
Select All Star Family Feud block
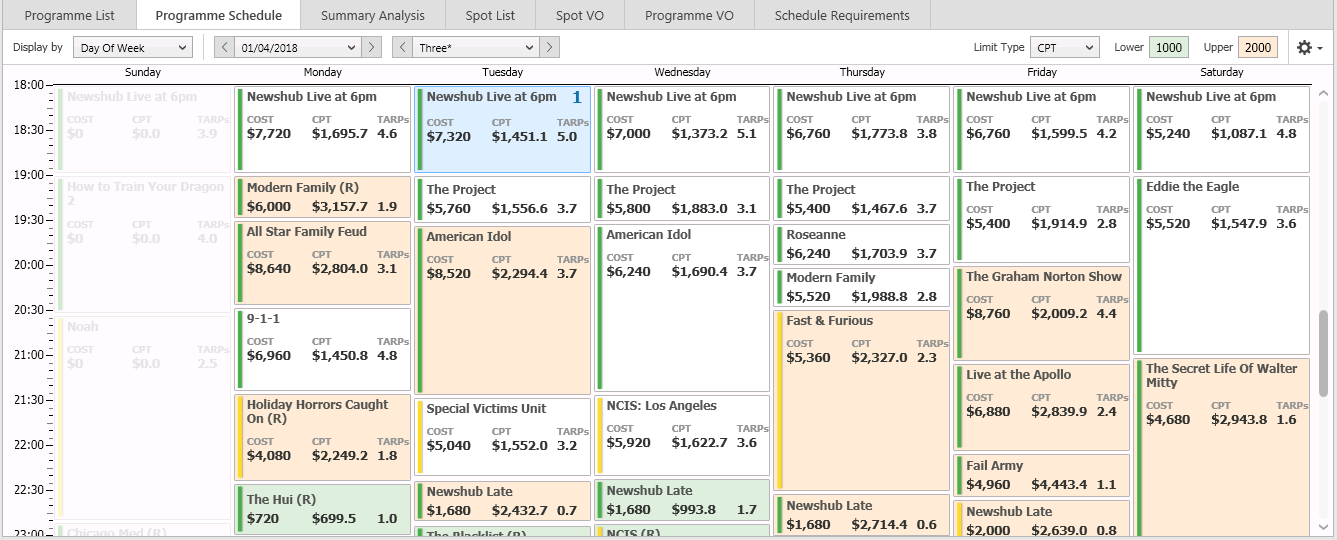click(x=322, y=263)
